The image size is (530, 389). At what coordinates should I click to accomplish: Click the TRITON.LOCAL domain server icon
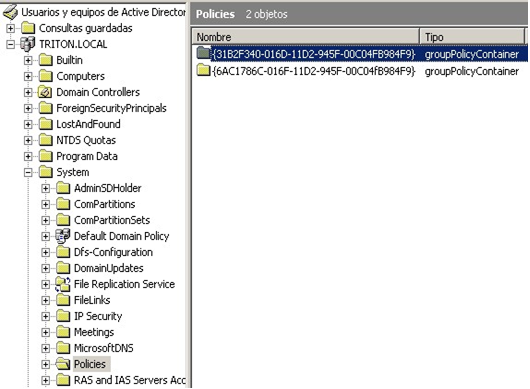[28, 44]
